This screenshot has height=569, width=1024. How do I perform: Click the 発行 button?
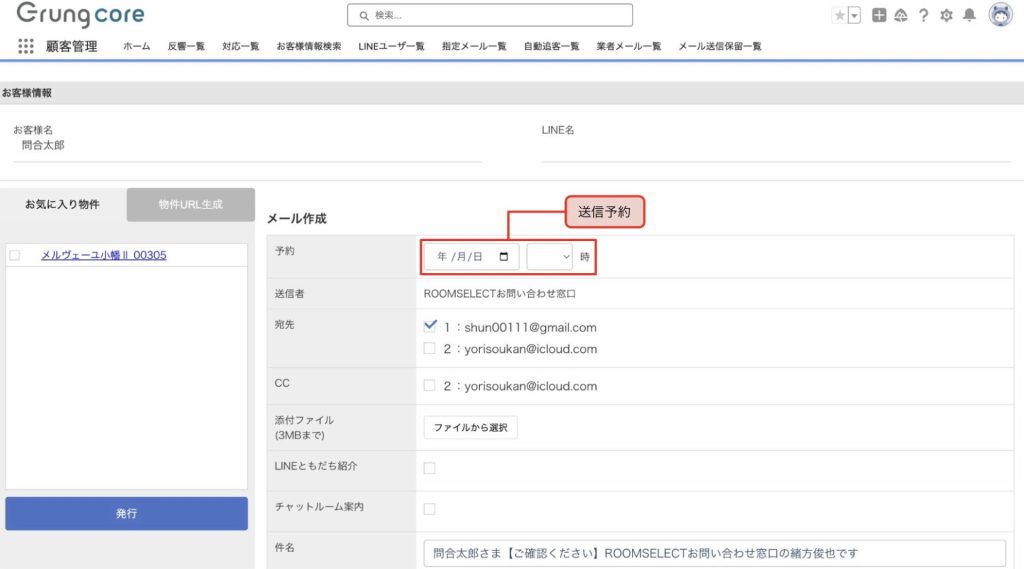[x=126, y=513]
